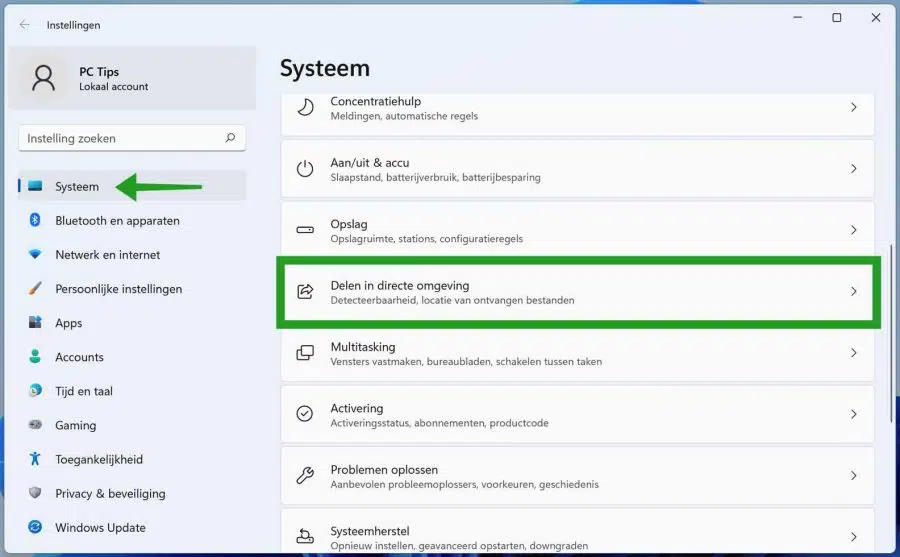Click the Problemen oplossen wrench icon
900x557 pixels.
305,475
